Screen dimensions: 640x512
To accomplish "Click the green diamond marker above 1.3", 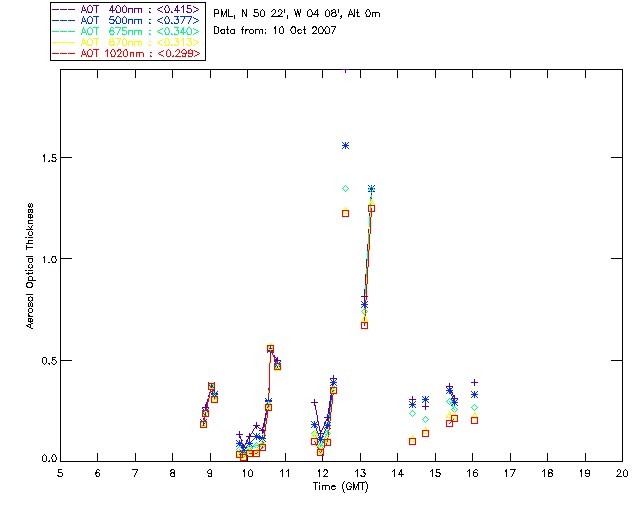I will coord(345,189).
